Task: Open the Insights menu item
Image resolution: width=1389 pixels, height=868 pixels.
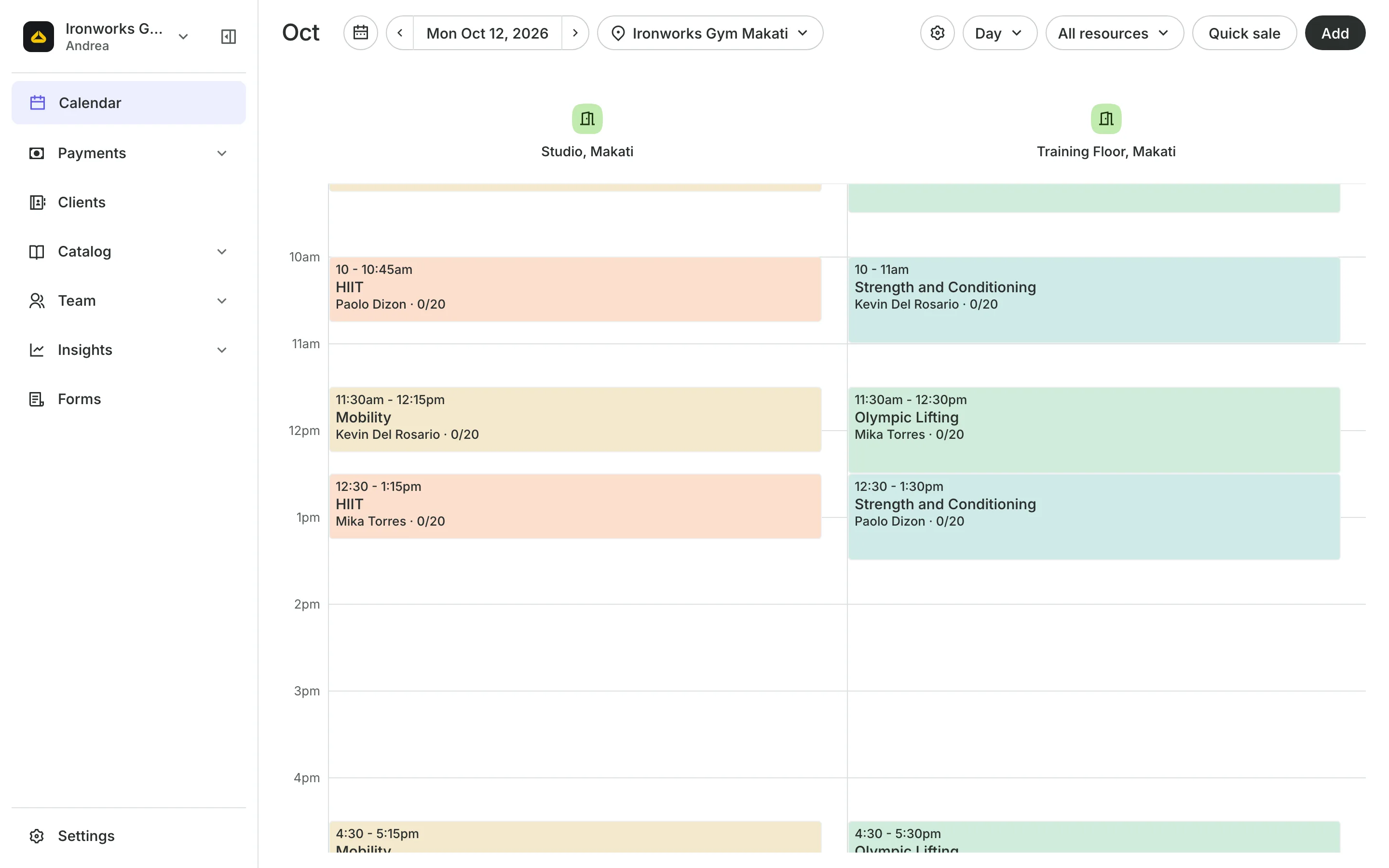Action: point(129,350)
